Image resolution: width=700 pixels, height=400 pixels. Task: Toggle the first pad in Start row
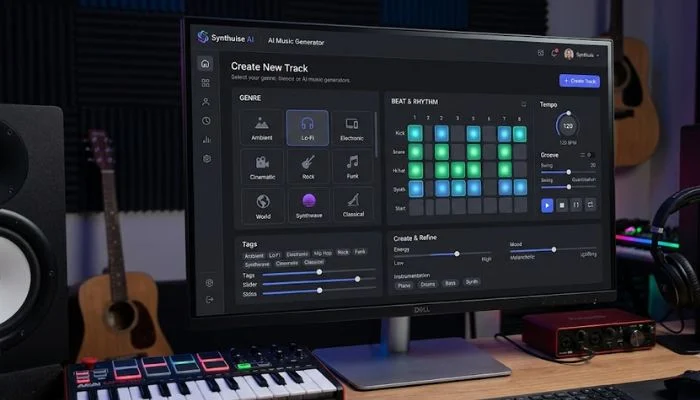click(416, 207)
